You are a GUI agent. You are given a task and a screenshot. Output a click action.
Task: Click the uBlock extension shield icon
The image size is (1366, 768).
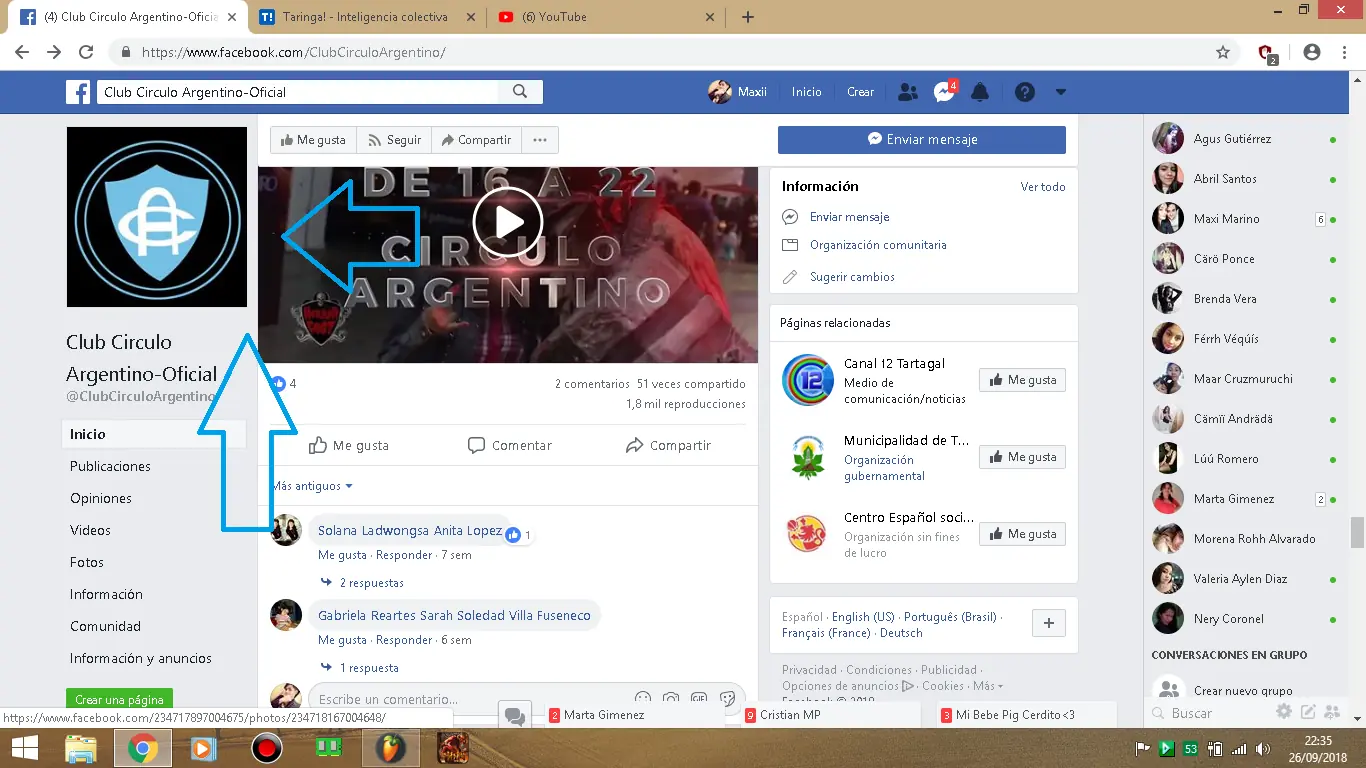1267,53
